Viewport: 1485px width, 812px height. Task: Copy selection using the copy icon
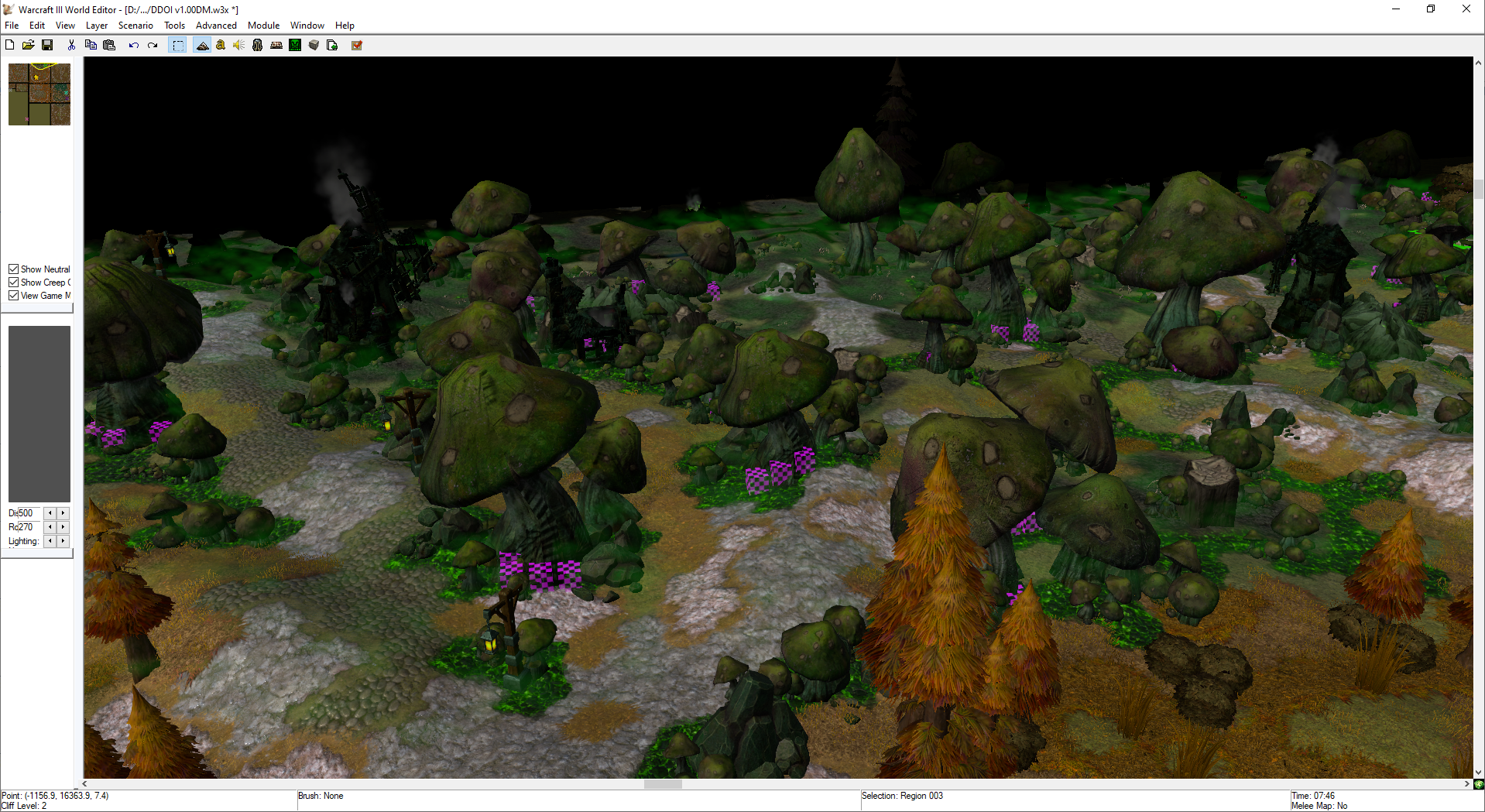click(91, 45)
